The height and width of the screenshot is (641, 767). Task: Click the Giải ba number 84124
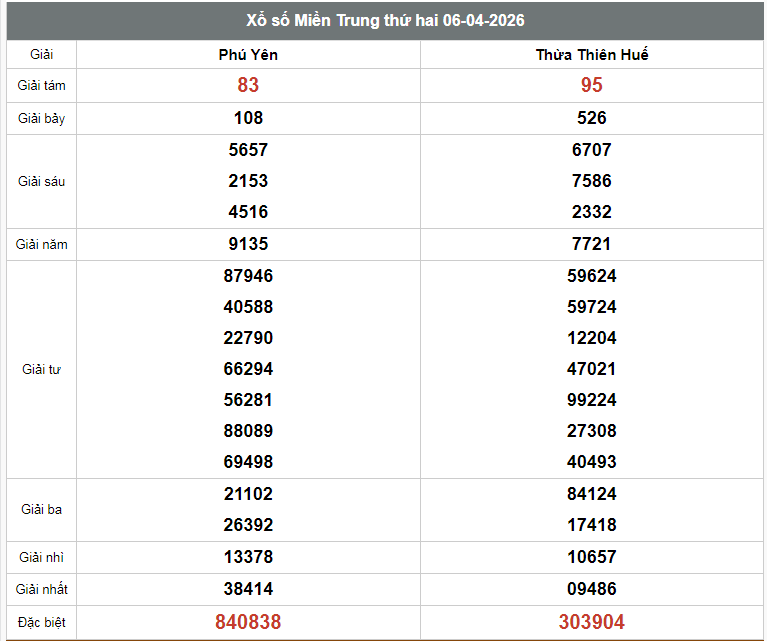point(591,494)
